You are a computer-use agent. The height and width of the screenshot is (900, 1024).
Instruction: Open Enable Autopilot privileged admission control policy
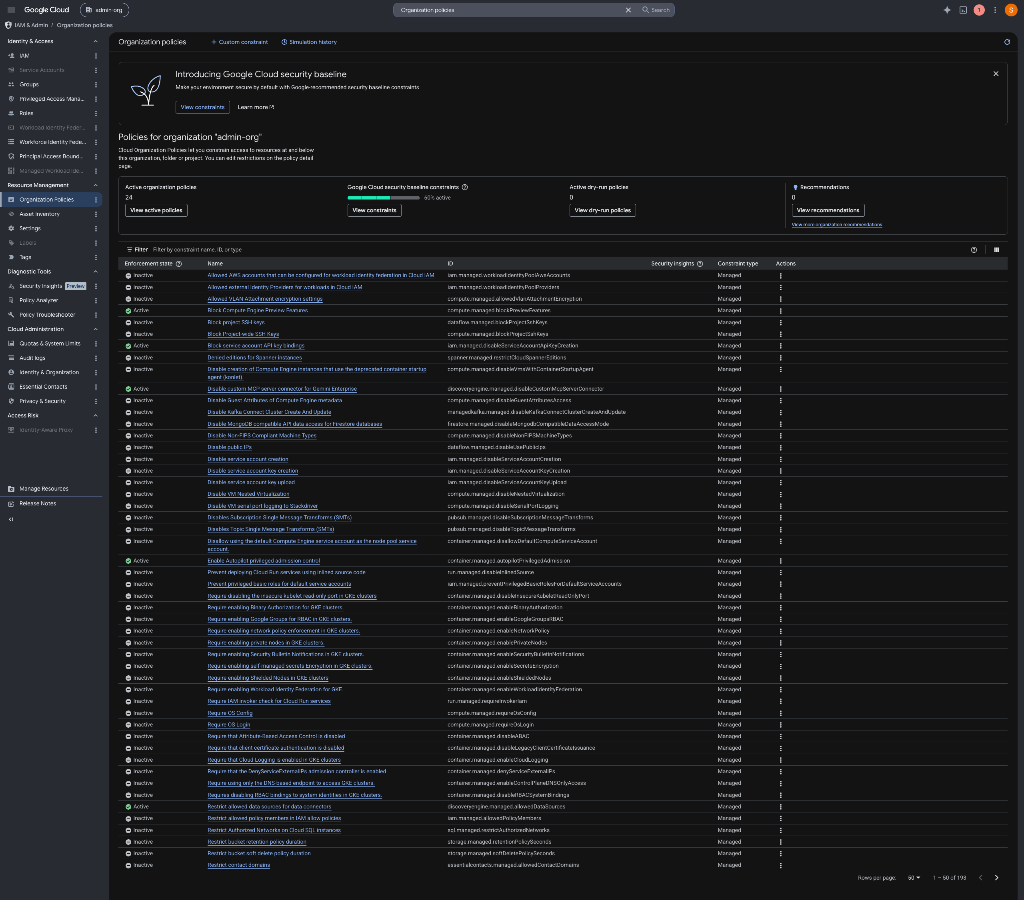point(264,561)
